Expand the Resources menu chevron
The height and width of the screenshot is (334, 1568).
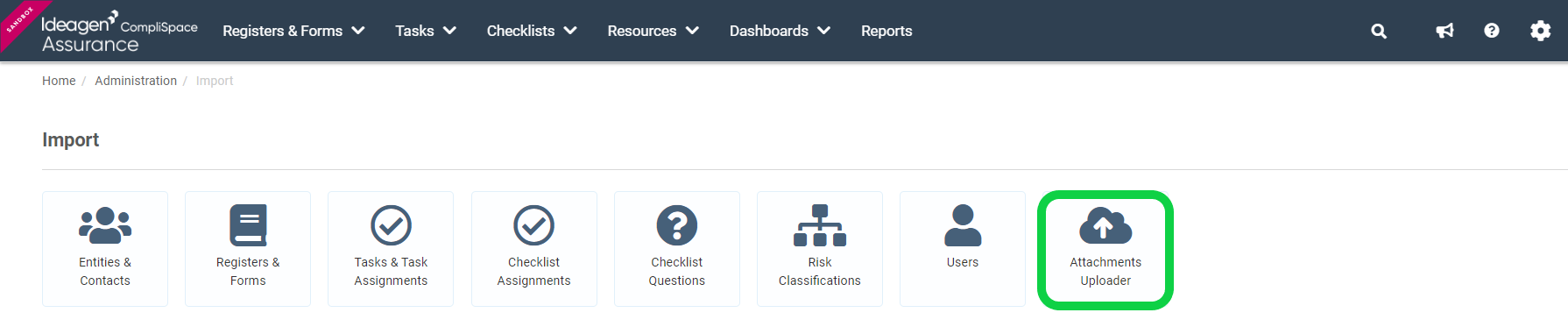pyautogui.click(x=692, y=31)
